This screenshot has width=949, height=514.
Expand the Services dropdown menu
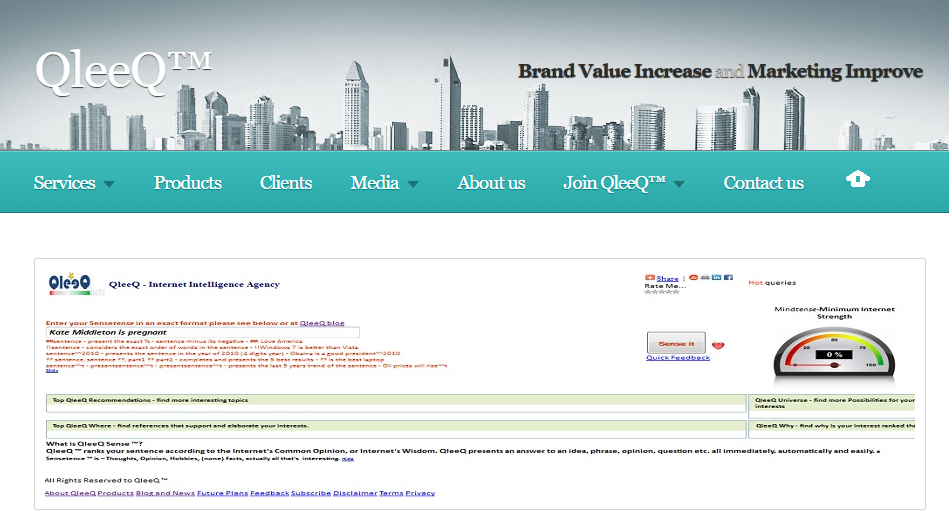pos(109,184)
